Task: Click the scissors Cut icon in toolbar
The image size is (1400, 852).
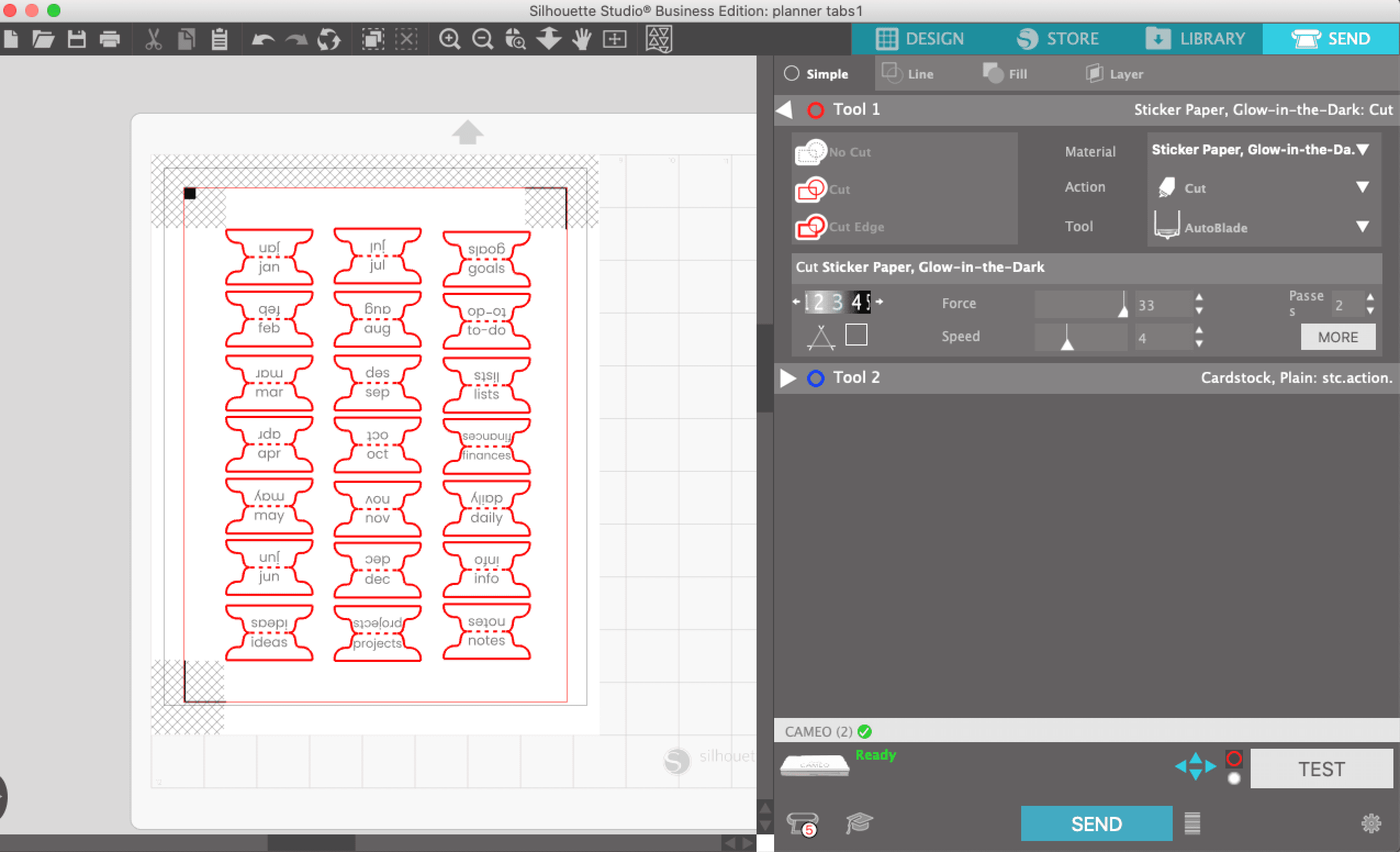Action: click(x=153, y=39)
